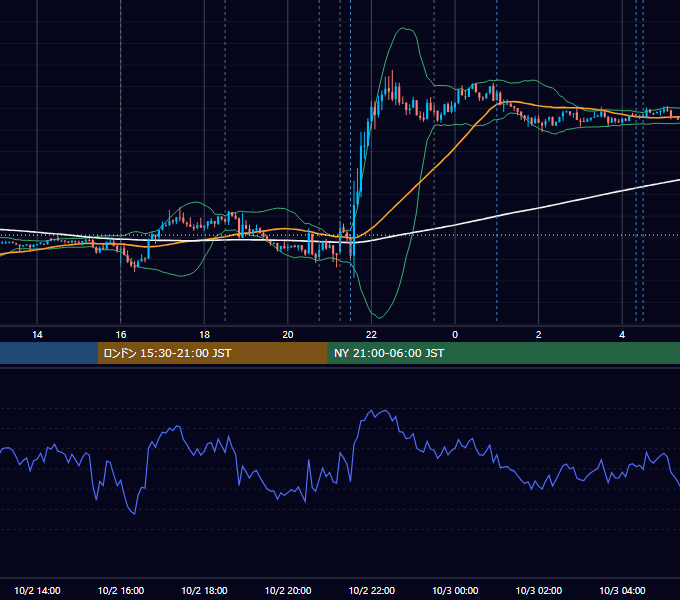Click the 16 hour label on price chart axis
Viewport: 680px width, 600px height.
pos(121,335)
